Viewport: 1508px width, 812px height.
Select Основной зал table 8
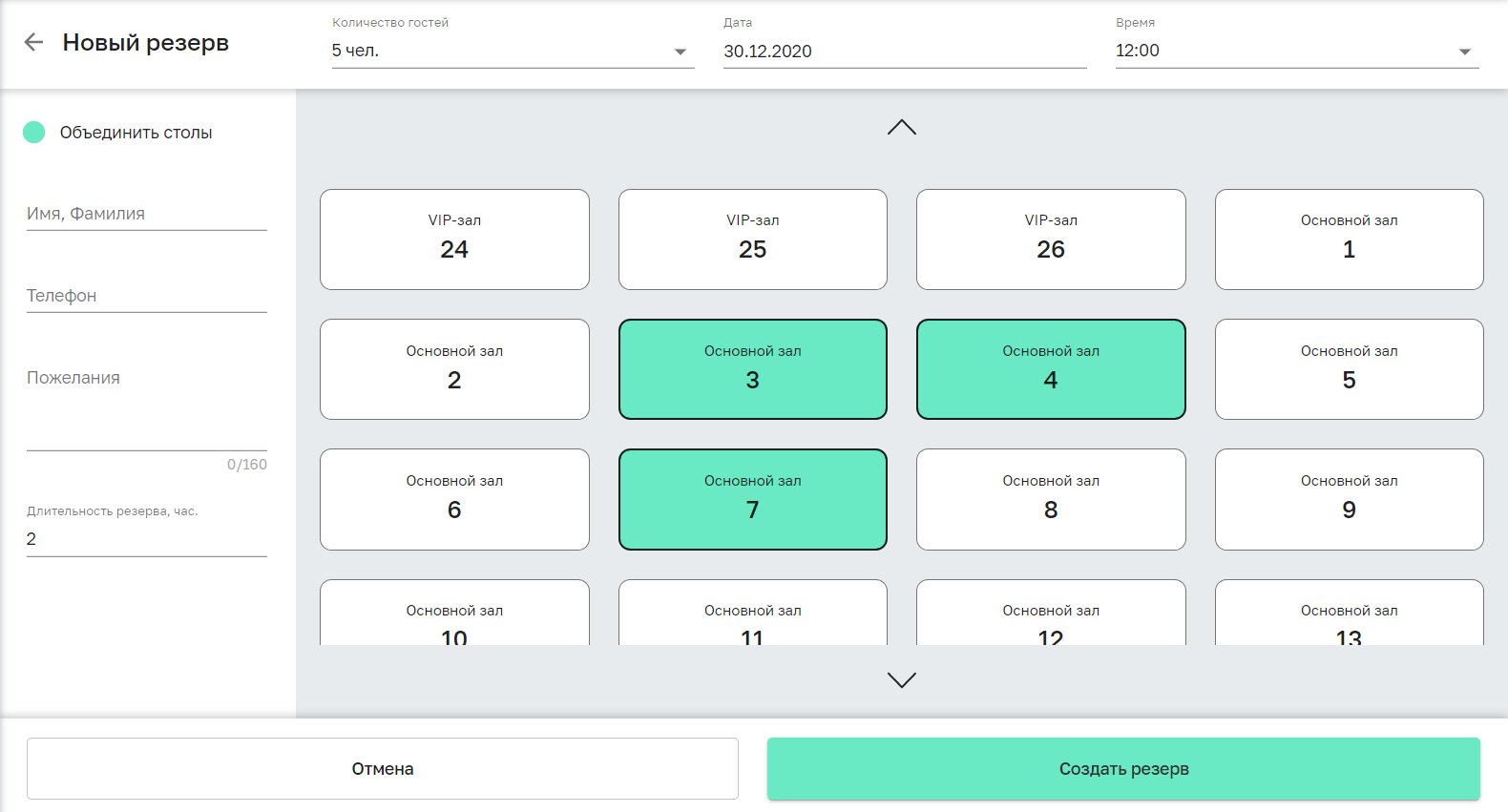1050,499
